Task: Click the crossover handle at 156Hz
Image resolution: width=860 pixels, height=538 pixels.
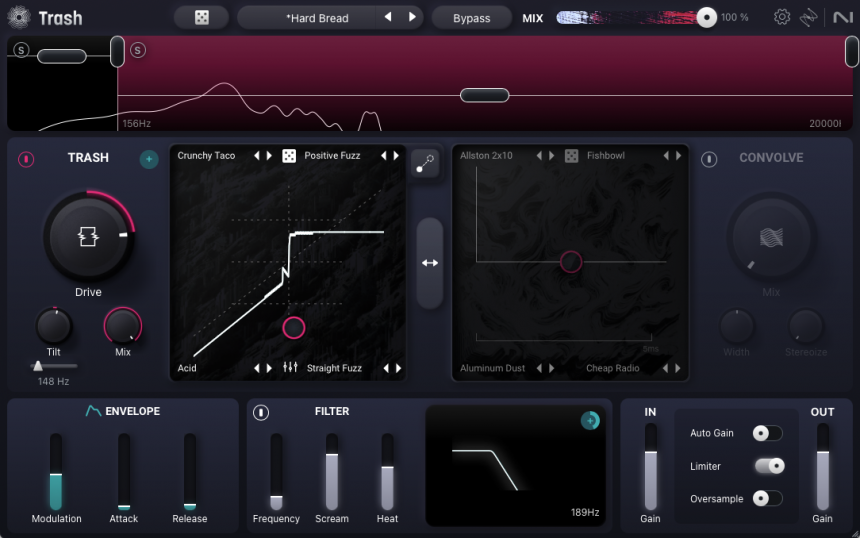Action: click(x=117, y=52)
